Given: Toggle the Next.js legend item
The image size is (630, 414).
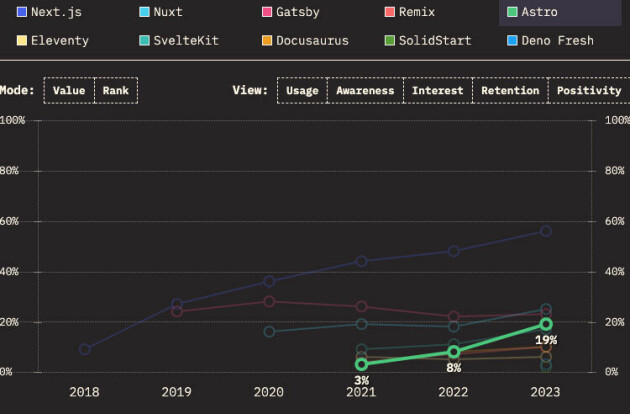Looking at the screenshot, I should point(49,12).
